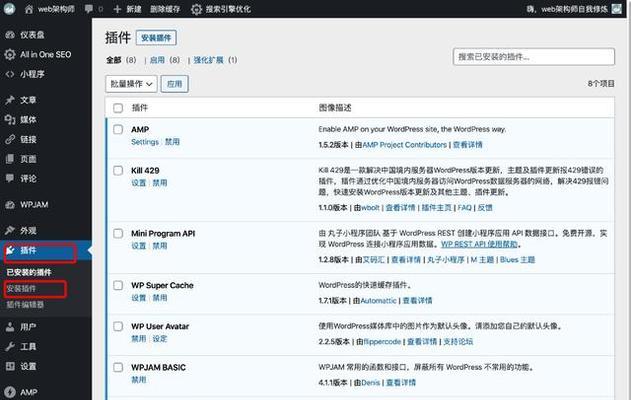The height and width of the screenshot is (400, 631).
Task: Check the Mini Program API checkbox
Action: (118, 233)
